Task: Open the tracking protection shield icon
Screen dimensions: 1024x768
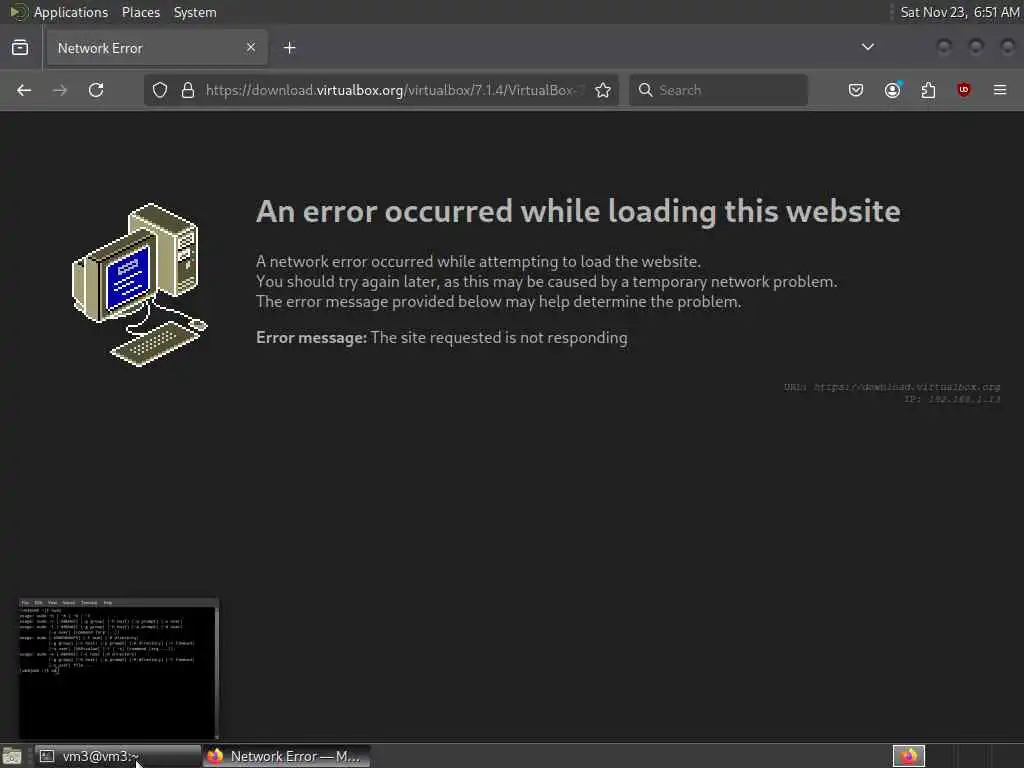Action: point(160,90)
